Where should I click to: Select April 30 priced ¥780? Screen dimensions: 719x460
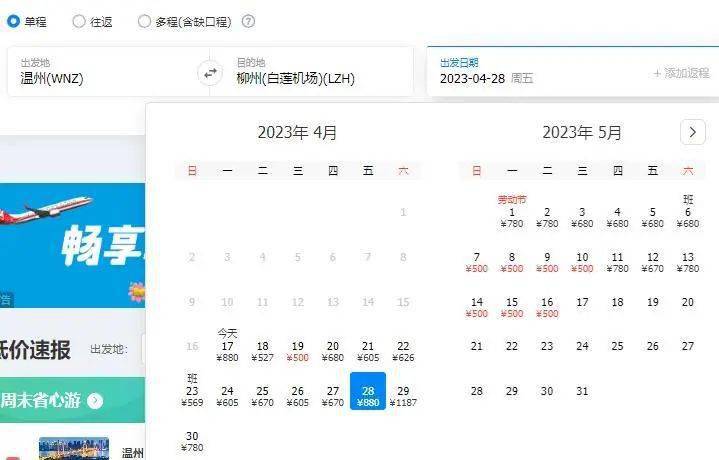(x=192, y=441)
